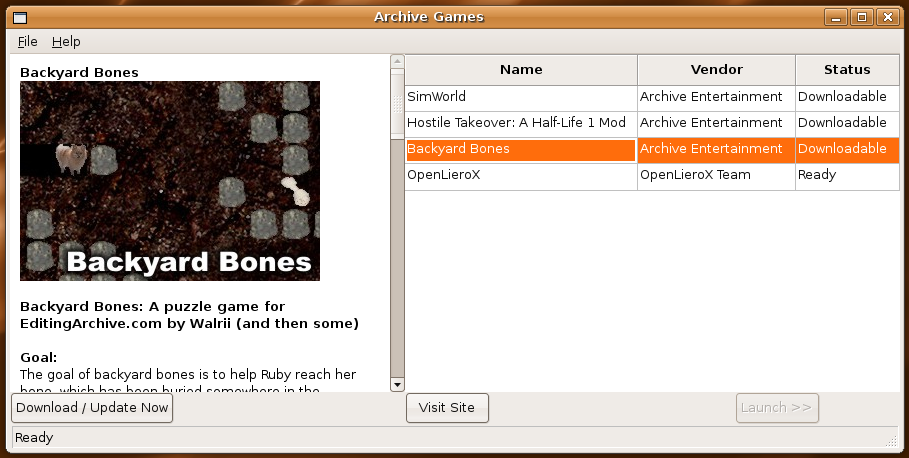Click the Archive Entertainment vendor of SimWorld
Screen dimensions: 909x458
point(716,97)
